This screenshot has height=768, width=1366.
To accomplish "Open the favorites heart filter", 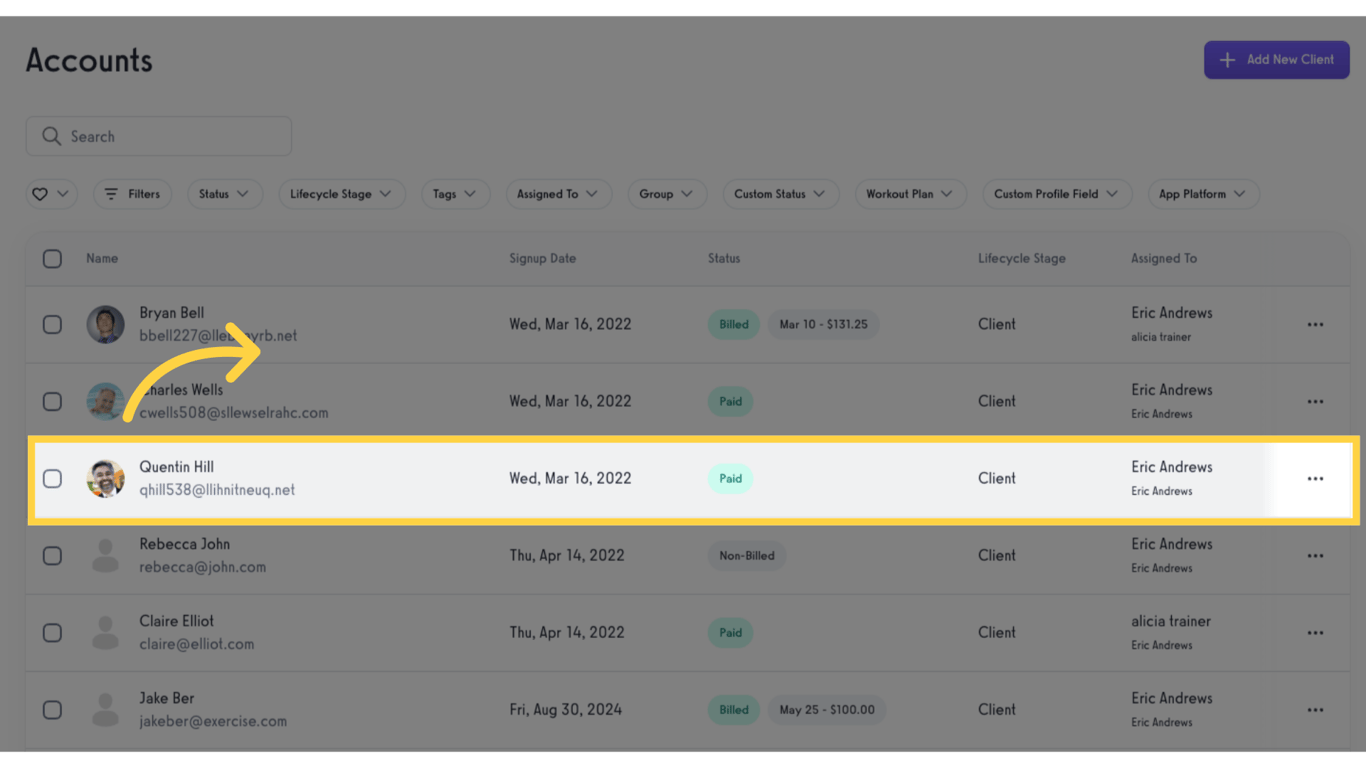I will coord(51,194).
